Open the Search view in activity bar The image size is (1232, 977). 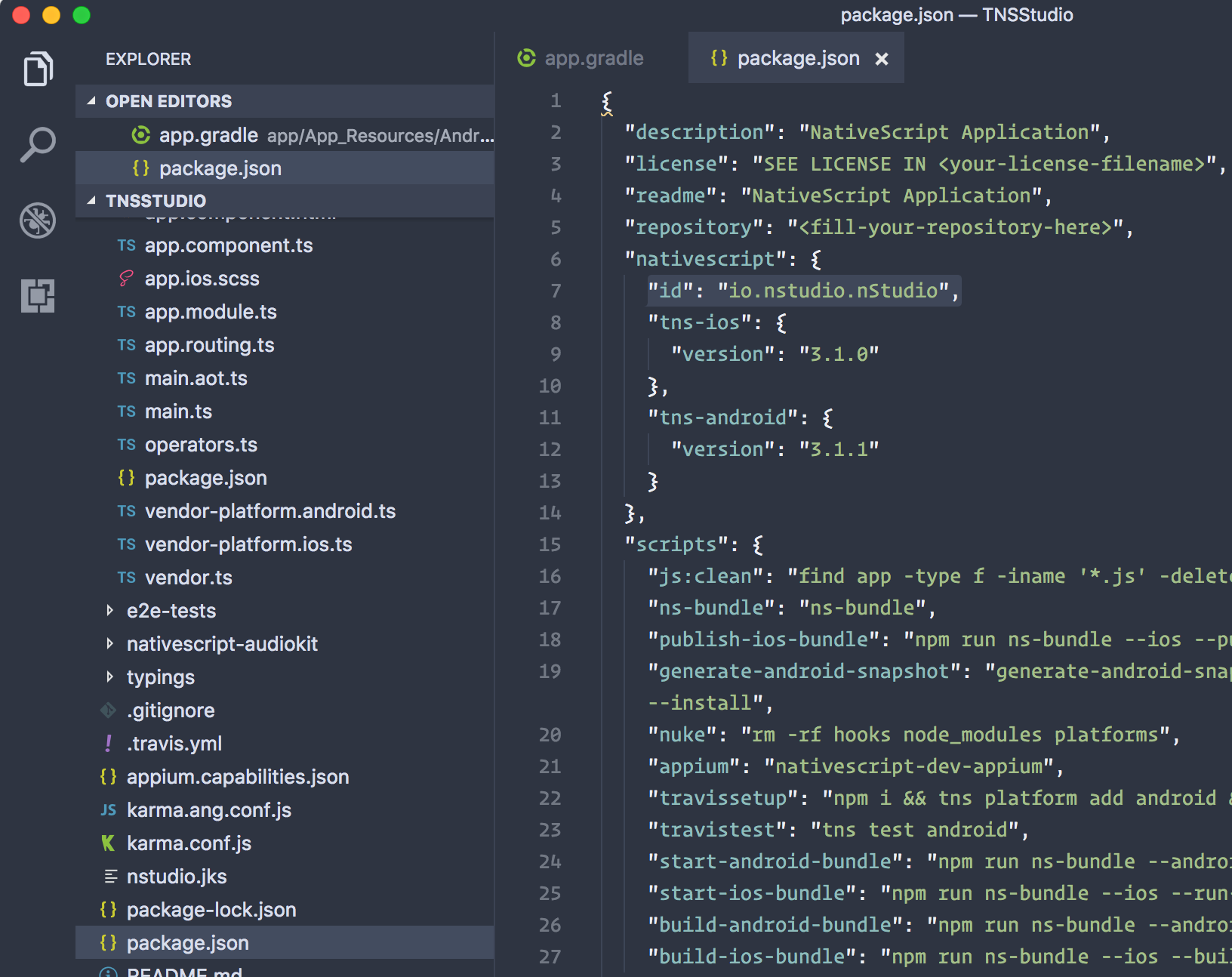coord(38,144)
